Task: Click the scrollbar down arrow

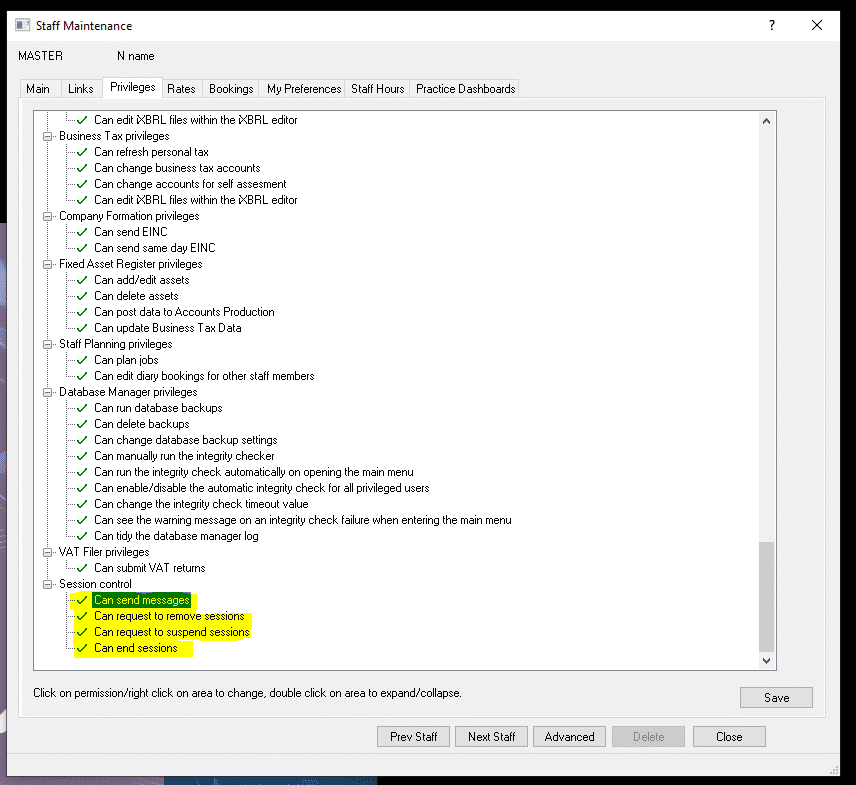Action: pyautogui.click(x=766, y=661)
